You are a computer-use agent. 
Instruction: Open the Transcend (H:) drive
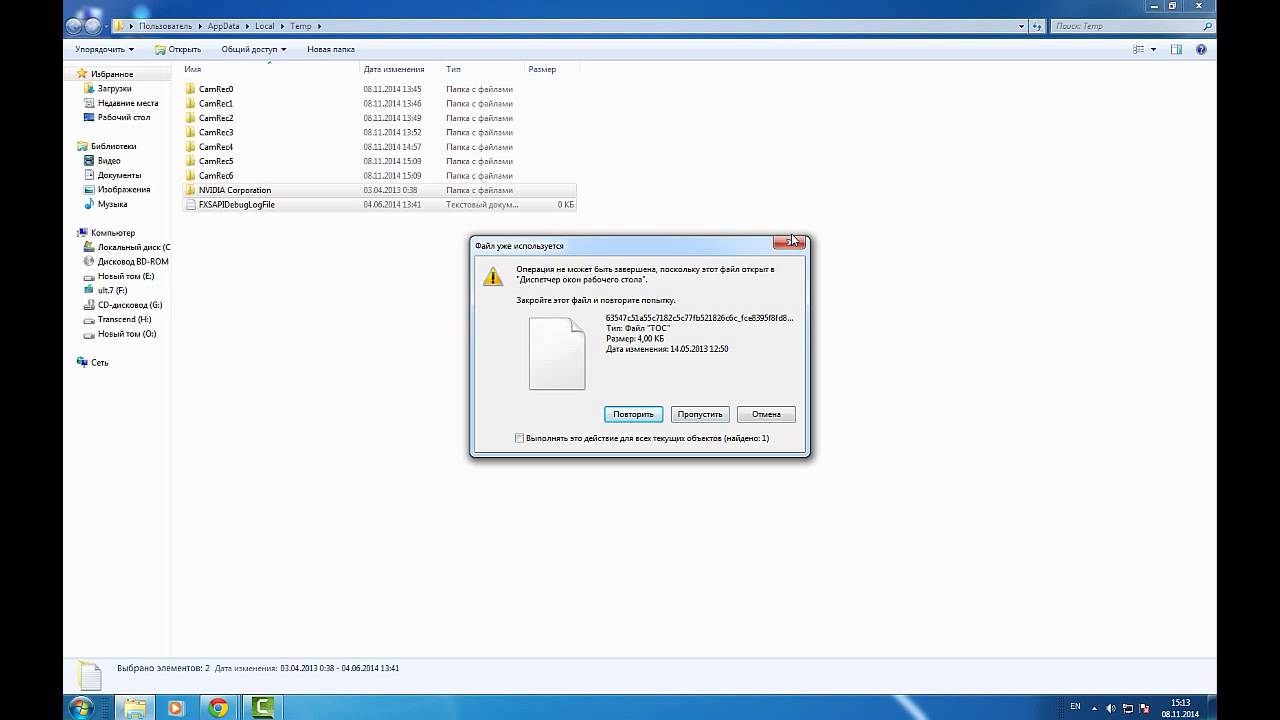pyautogui.click(x=124, y=320)
